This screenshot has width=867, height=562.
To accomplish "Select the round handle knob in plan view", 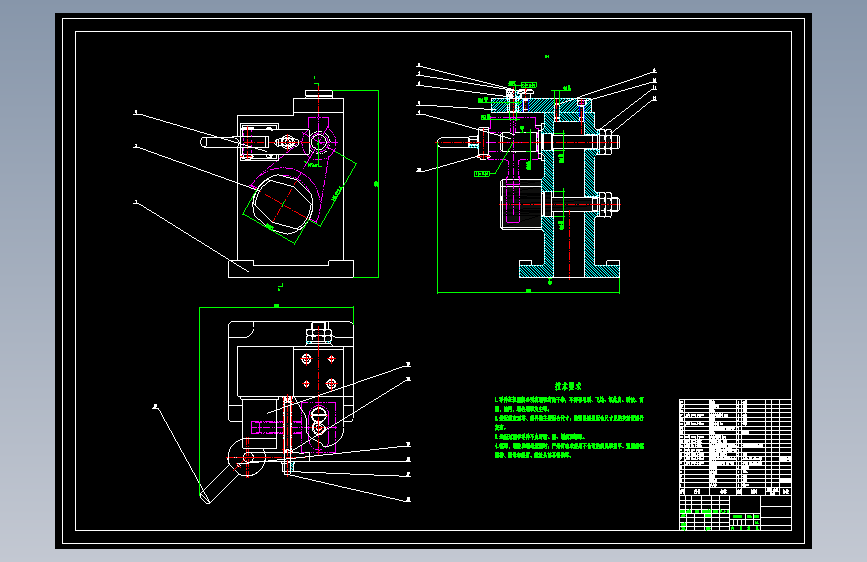I will [247, 457].
